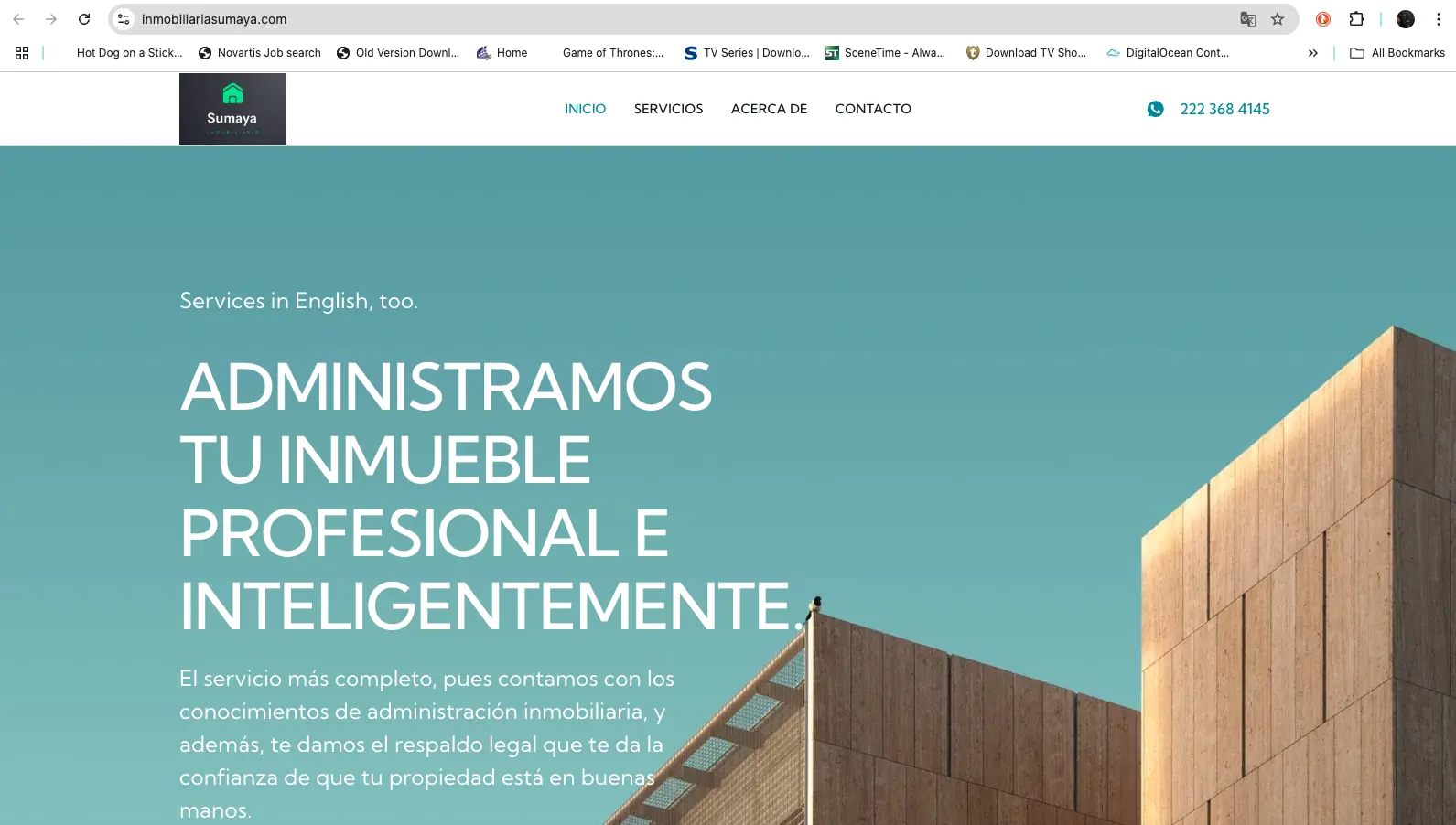The height and width of the screenshot is (825, 1456).
Task: Go to the SERVICIOS menu item
Action: 668,109
